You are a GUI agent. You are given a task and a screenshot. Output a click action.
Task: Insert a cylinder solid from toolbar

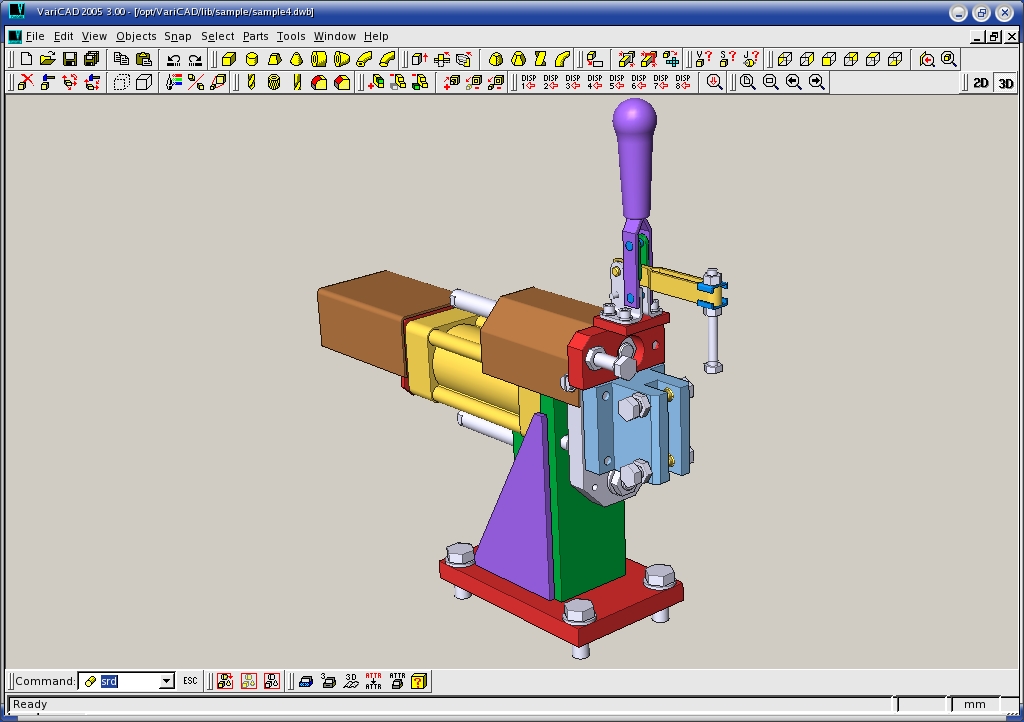click(x=252, y=60)
